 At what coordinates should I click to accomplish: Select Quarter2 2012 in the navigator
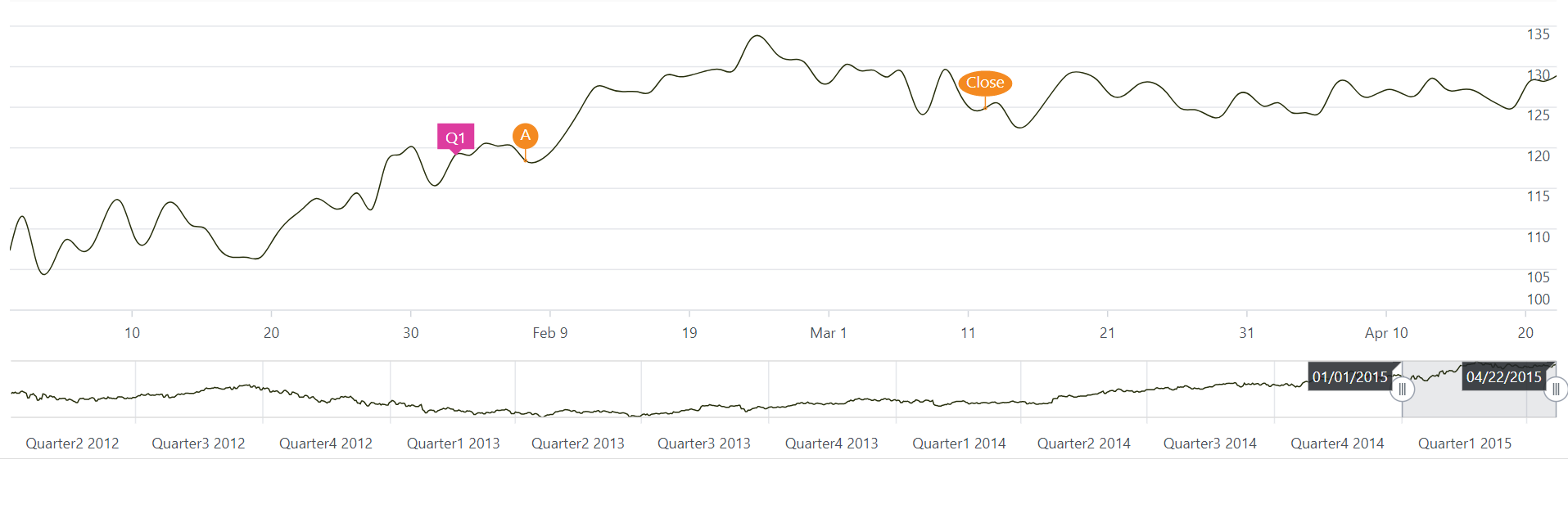(72, 444)
